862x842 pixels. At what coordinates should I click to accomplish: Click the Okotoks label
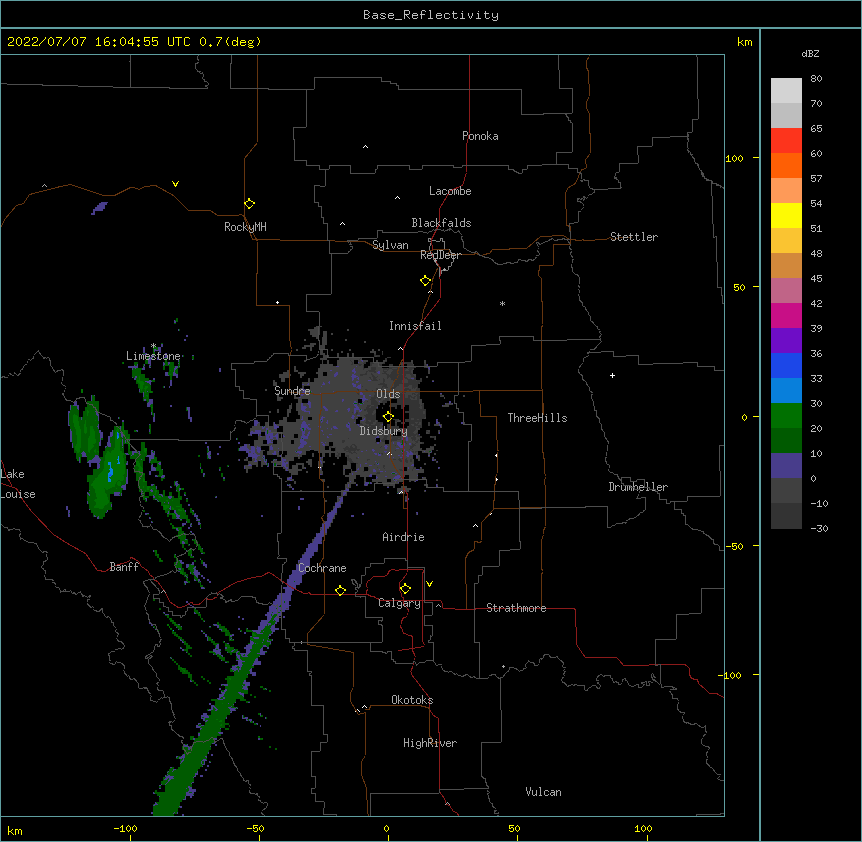412,700
